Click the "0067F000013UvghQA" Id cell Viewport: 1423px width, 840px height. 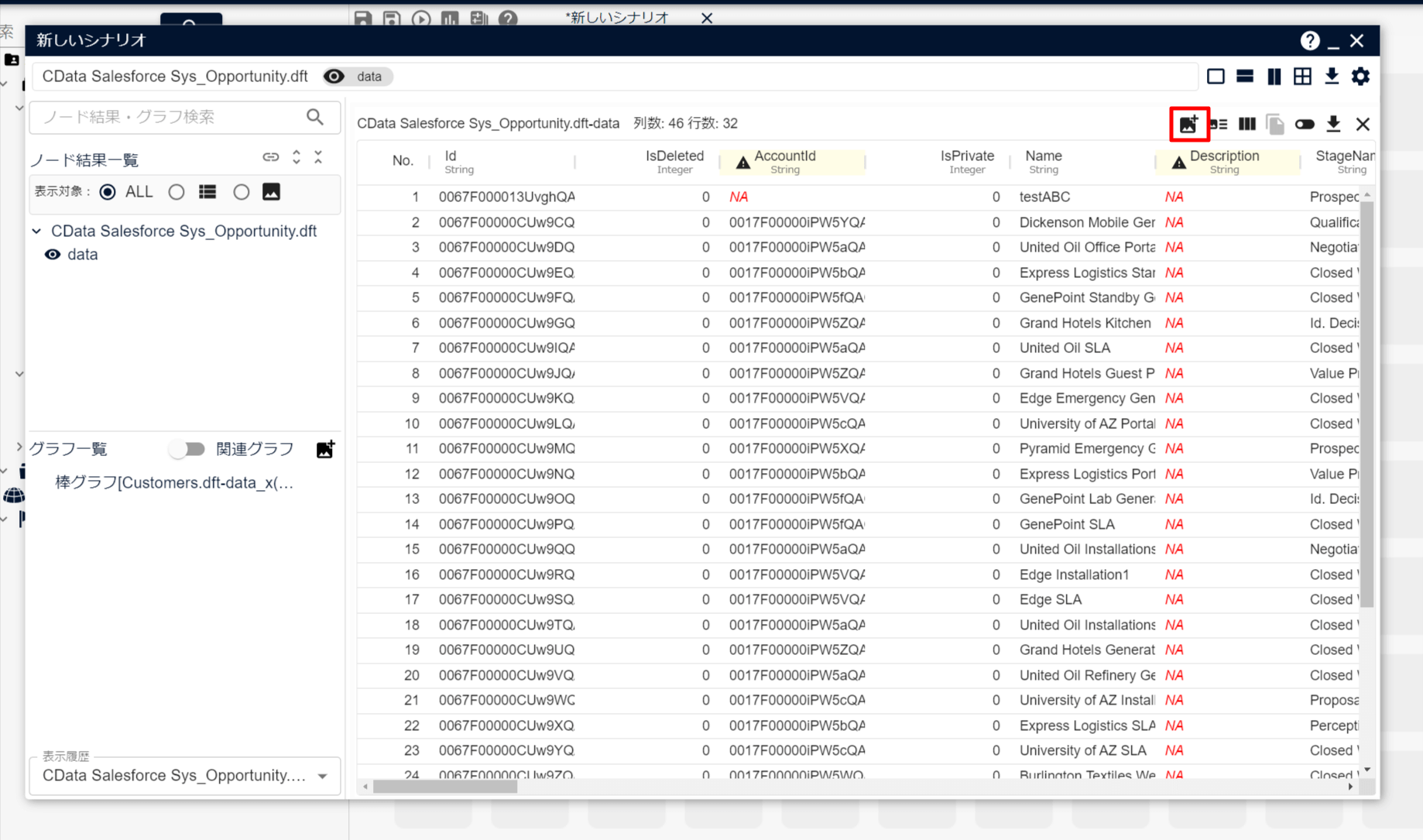coord(507,197)
